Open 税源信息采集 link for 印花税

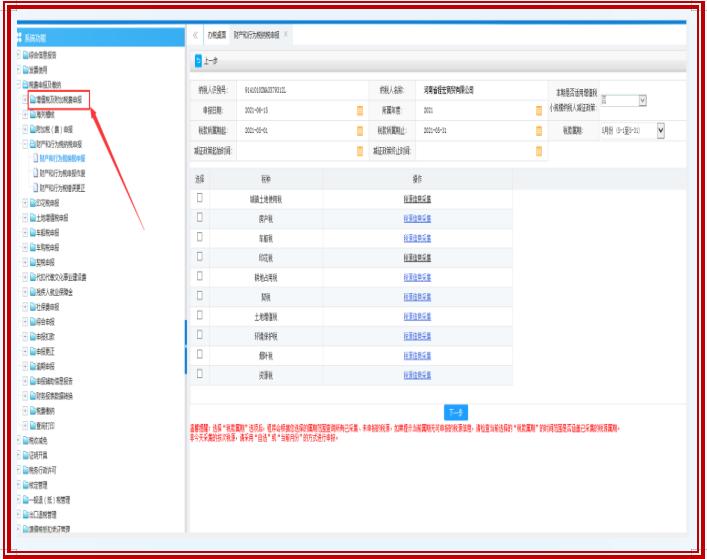(417, 258)
